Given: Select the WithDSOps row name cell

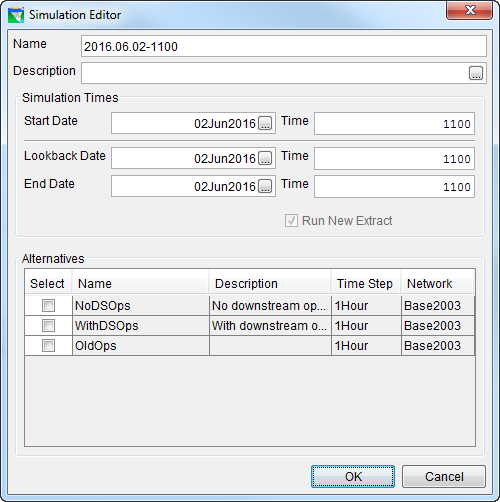Looking at the screenshot, I should (141, 326).
